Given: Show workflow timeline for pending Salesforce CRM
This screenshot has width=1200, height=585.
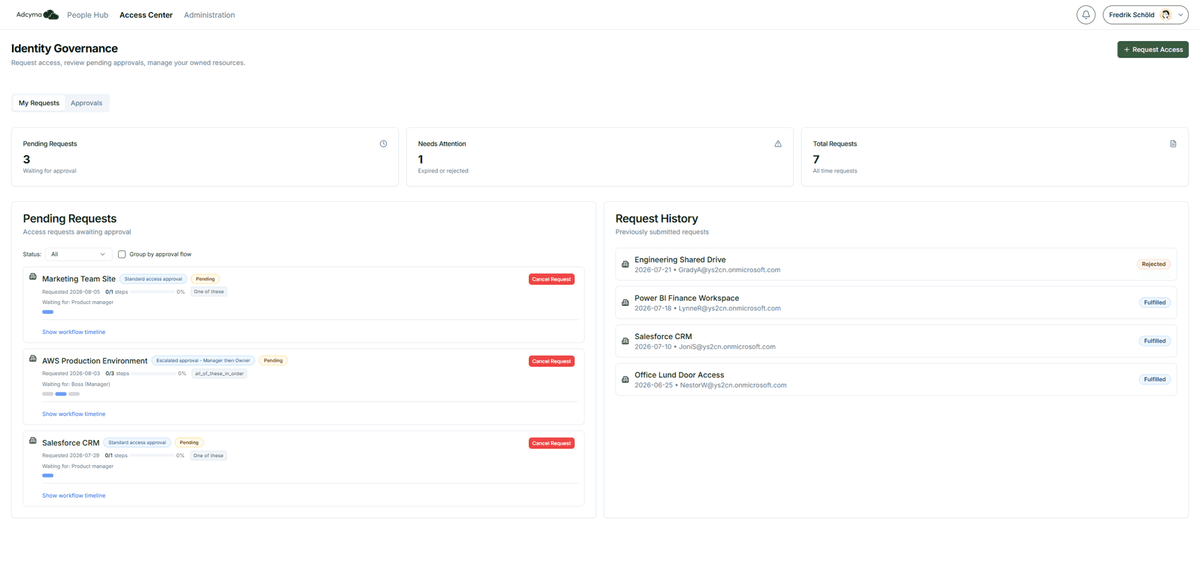Looking at the screenshot, I should click(x=74, y=496).
